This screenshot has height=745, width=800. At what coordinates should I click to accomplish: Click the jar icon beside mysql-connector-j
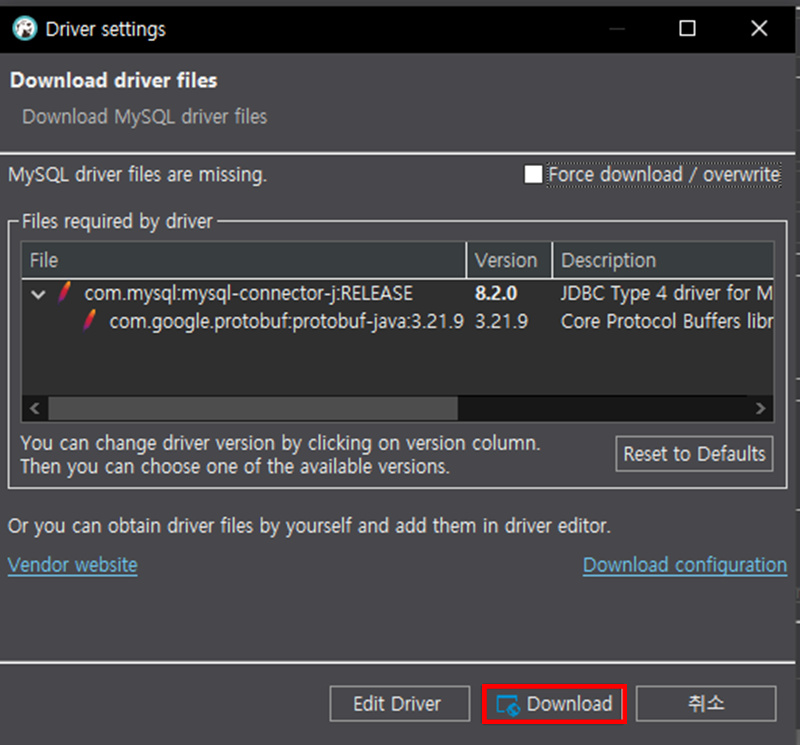pos(64,292)
